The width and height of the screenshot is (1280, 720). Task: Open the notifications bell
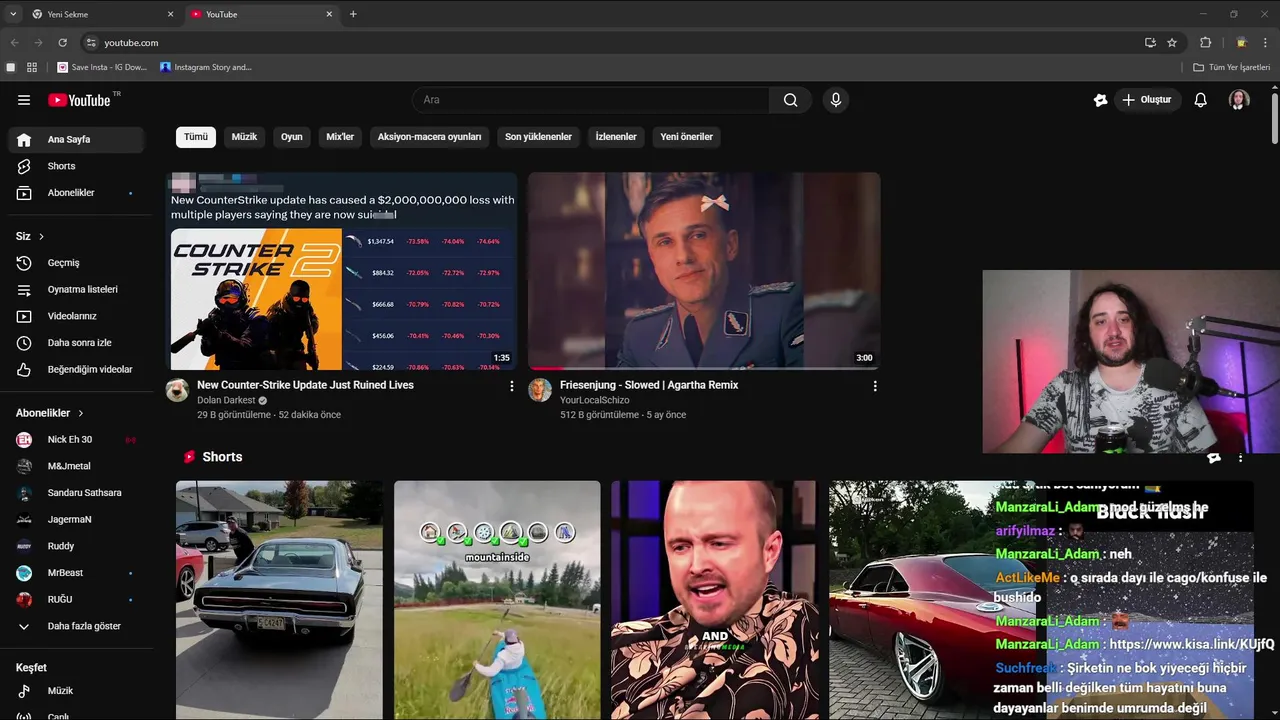pos(1201,100)
